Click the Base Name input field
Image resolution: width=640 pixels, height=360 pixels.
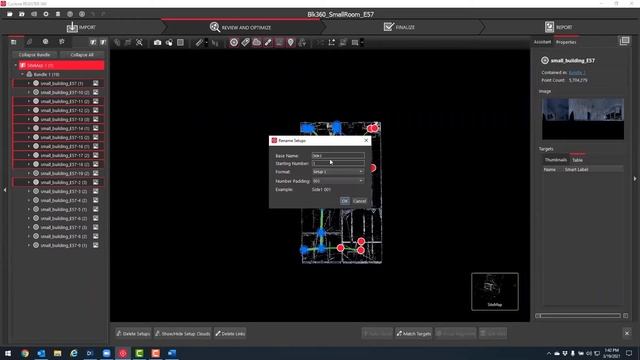[338, 156]
